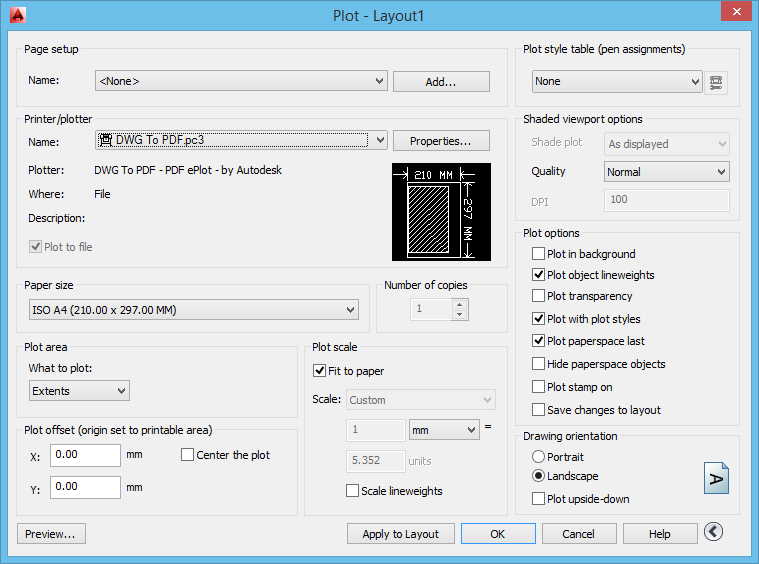The width and height of the screenshot is (759, 564).
Task: Open the Printer/plotter Name dropdown
Action: coord(241,140)
